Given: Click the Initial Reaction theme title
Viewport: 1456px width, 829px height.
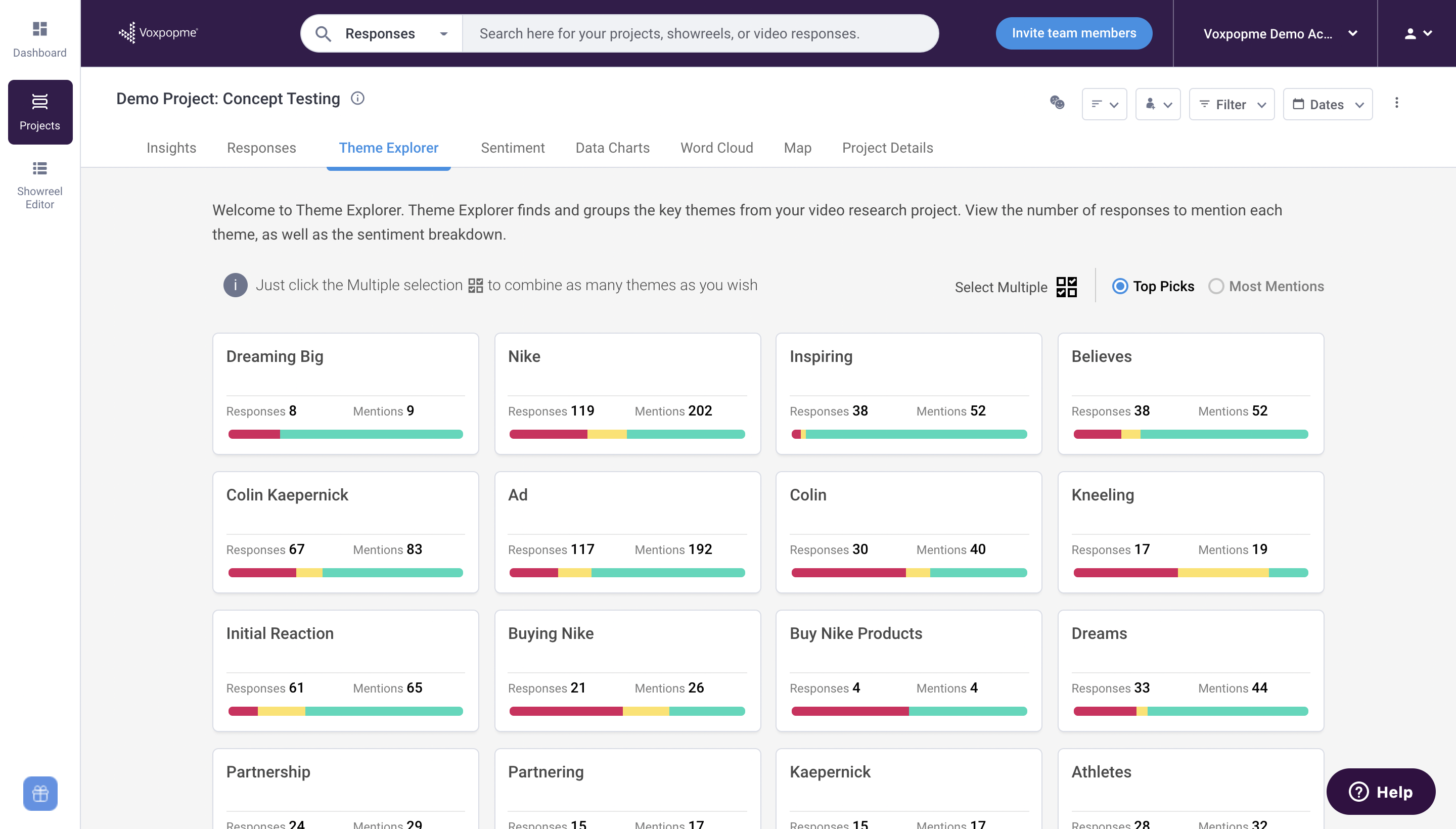Looking at the screenshot, I should click(280, 633).
